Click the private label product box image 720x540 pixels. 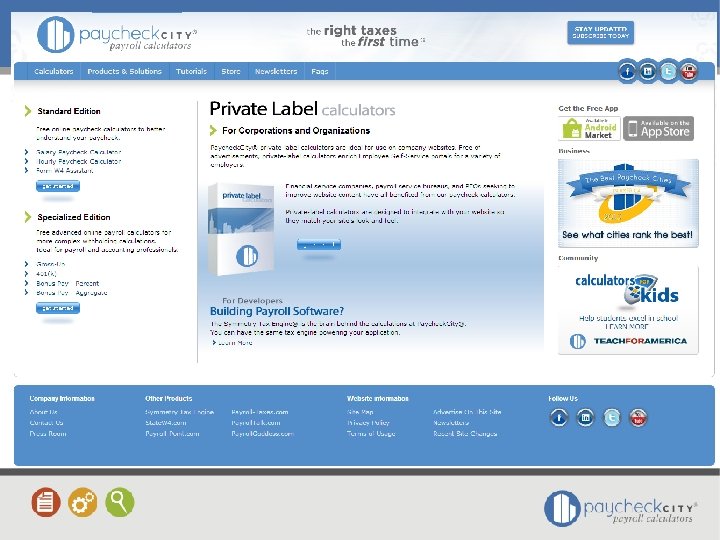pyautogui.click(x=241, y=229)
